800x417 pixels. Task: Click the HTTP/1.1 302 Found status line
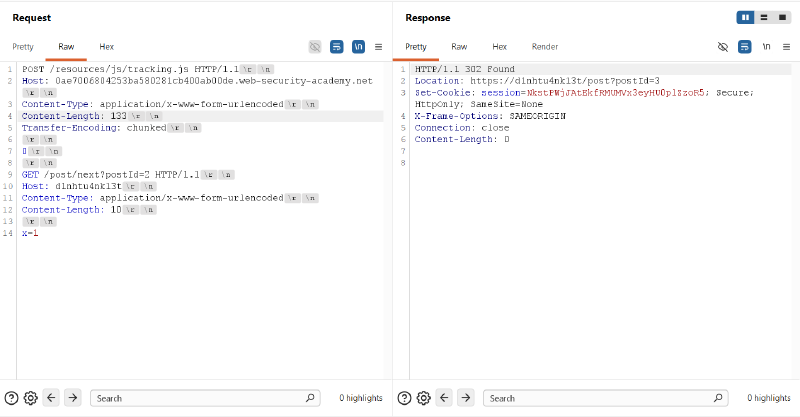(465, 69)
